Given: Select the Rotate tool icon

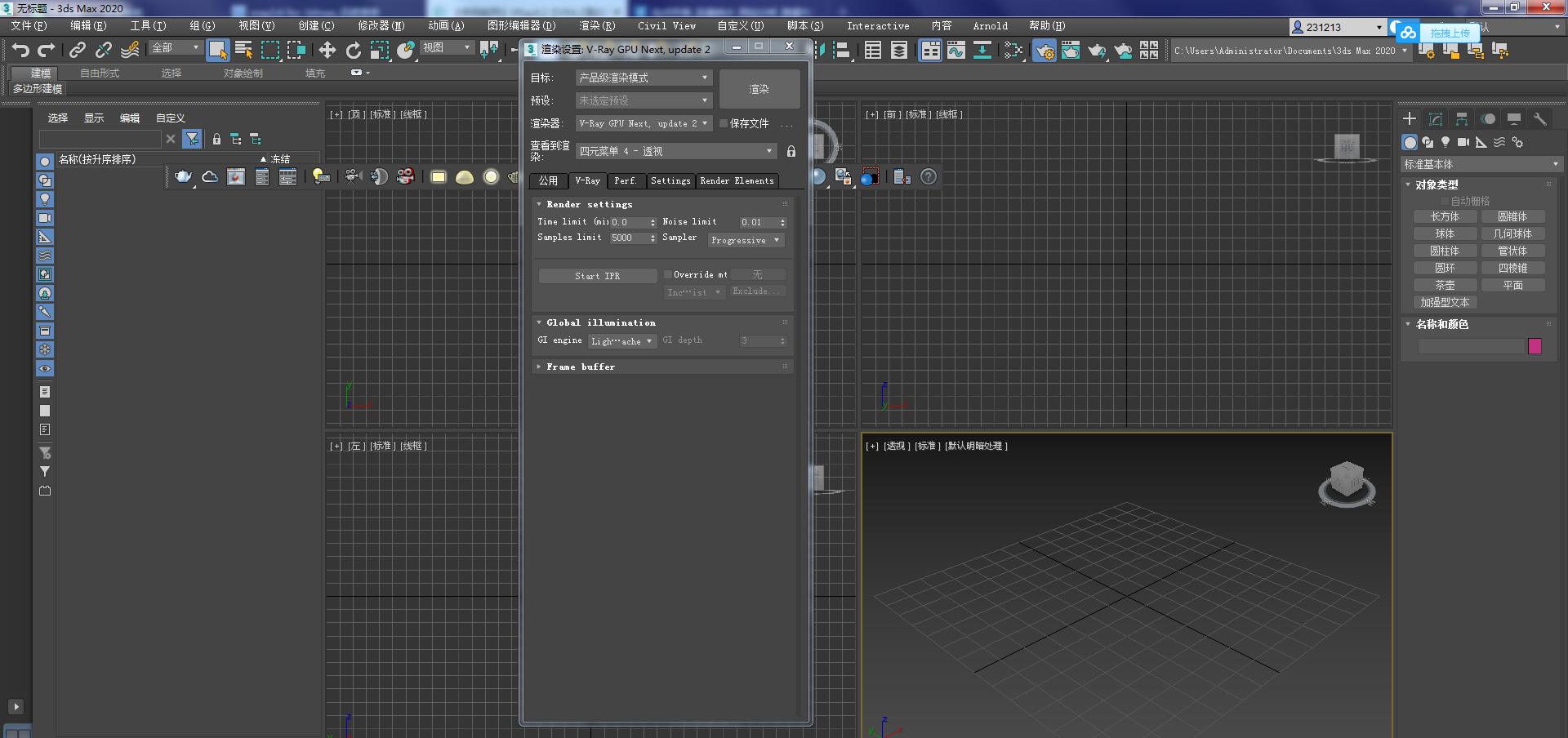Looking at the screenshot, I should click(354, 51).
